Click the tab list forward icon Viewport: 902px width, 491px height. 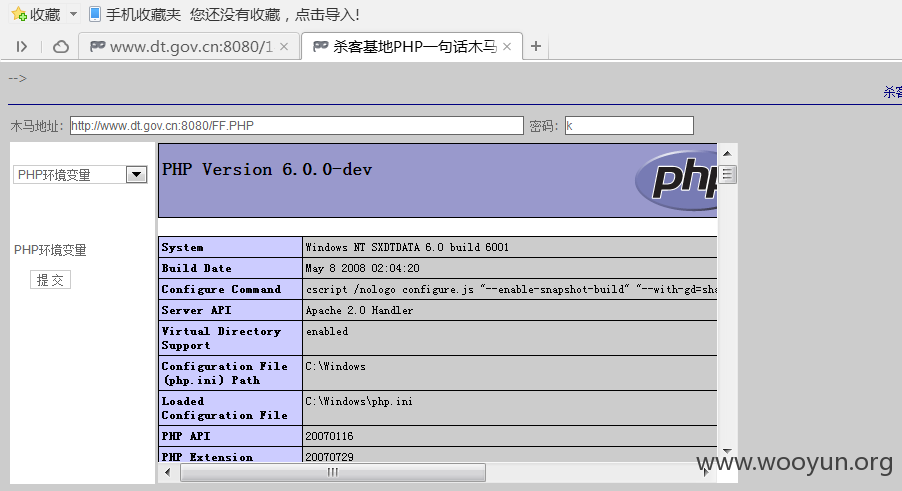pos(22,47)
